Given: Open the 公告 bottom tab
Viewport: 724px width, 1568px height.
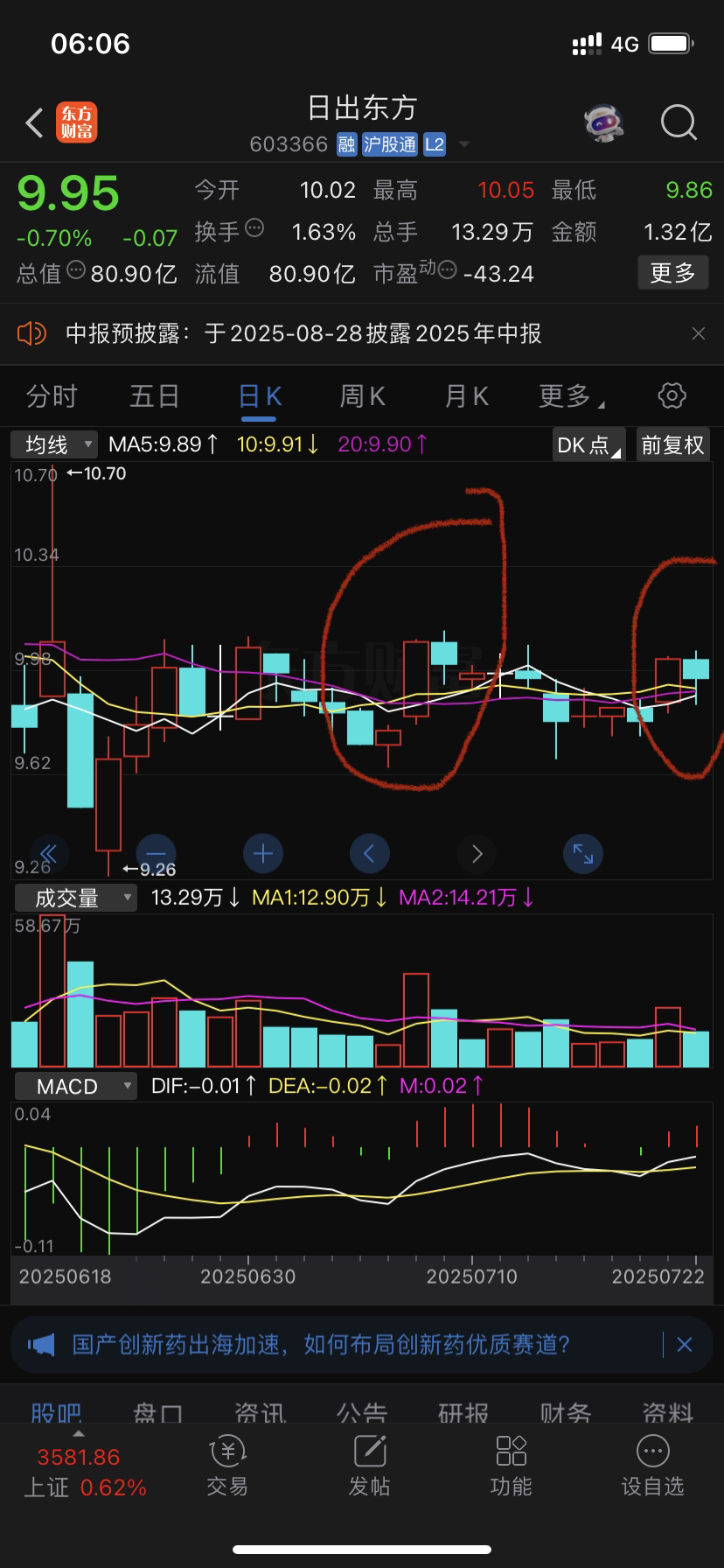Looking at the screenshot, I should 362,1412.
